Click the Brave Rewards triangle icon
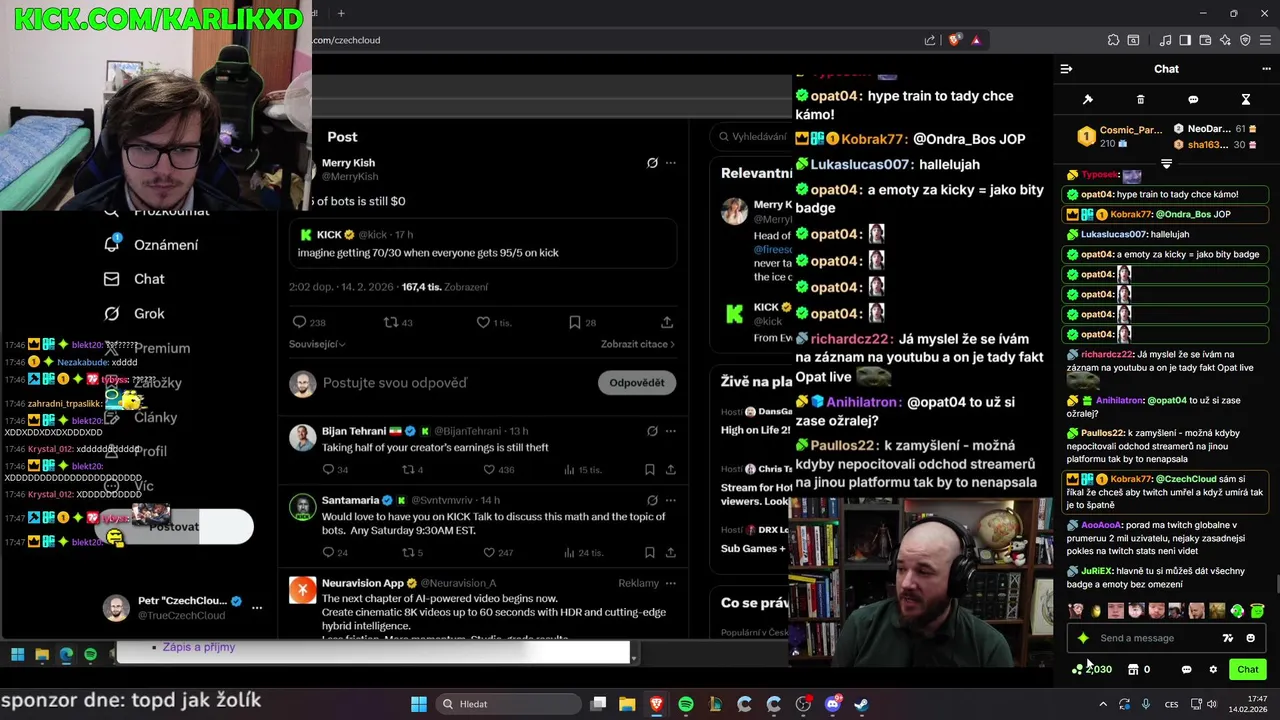The image size is (1280, 720). click(x=976, y=40)
